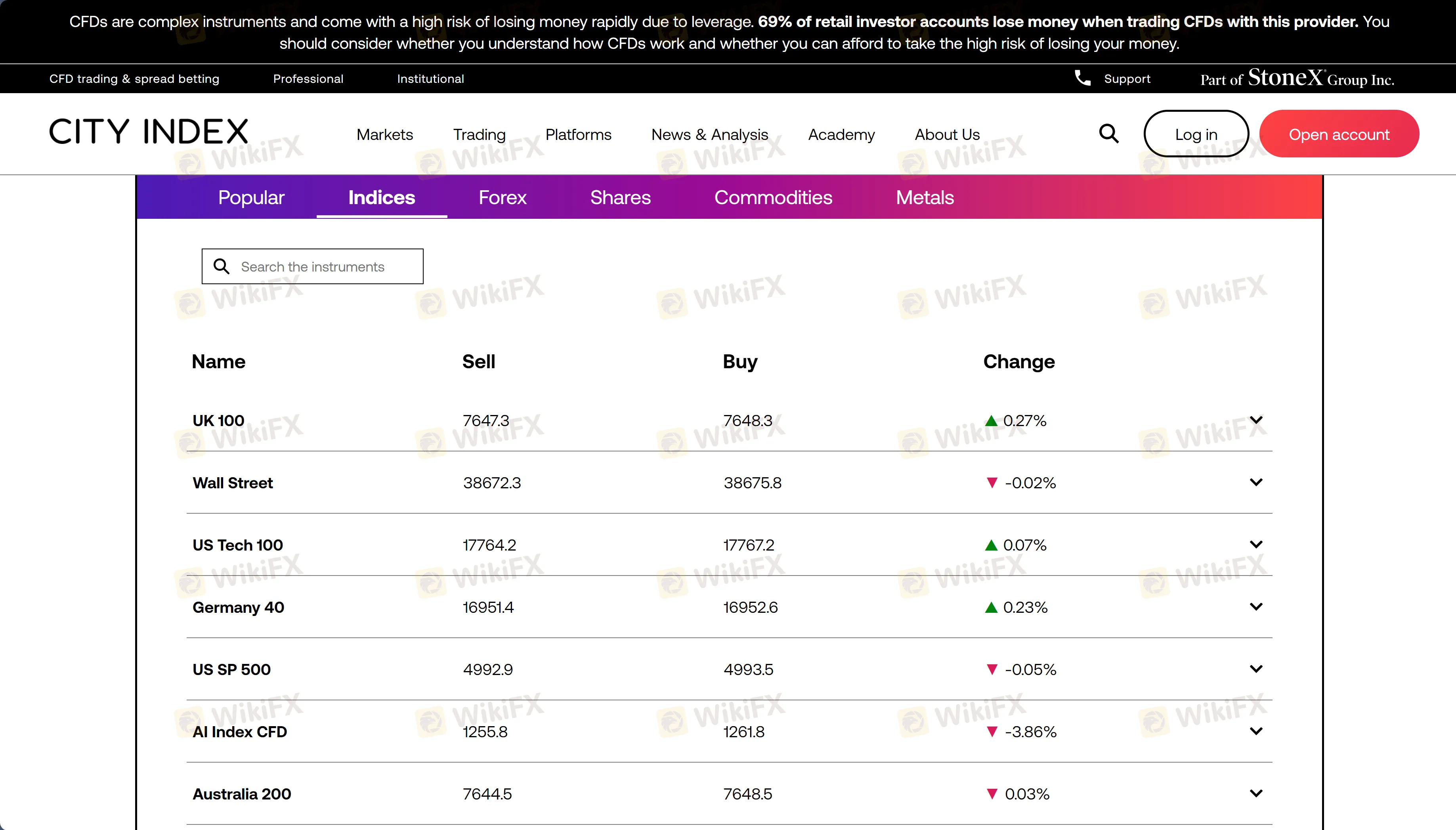
Task: Switch to the Commodities tab
Action: click(x=773, y=197)
